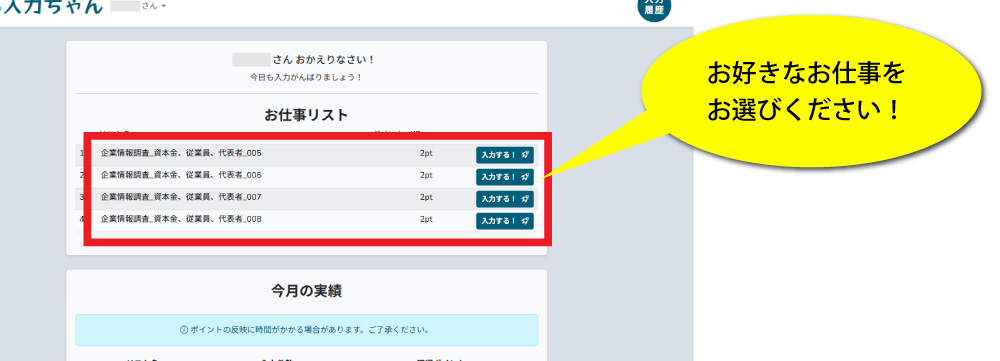This screenshot has width=1000, height=361.
Task: Click 入力する！ button for 代表者_005 row
Action: pos(504,155)
